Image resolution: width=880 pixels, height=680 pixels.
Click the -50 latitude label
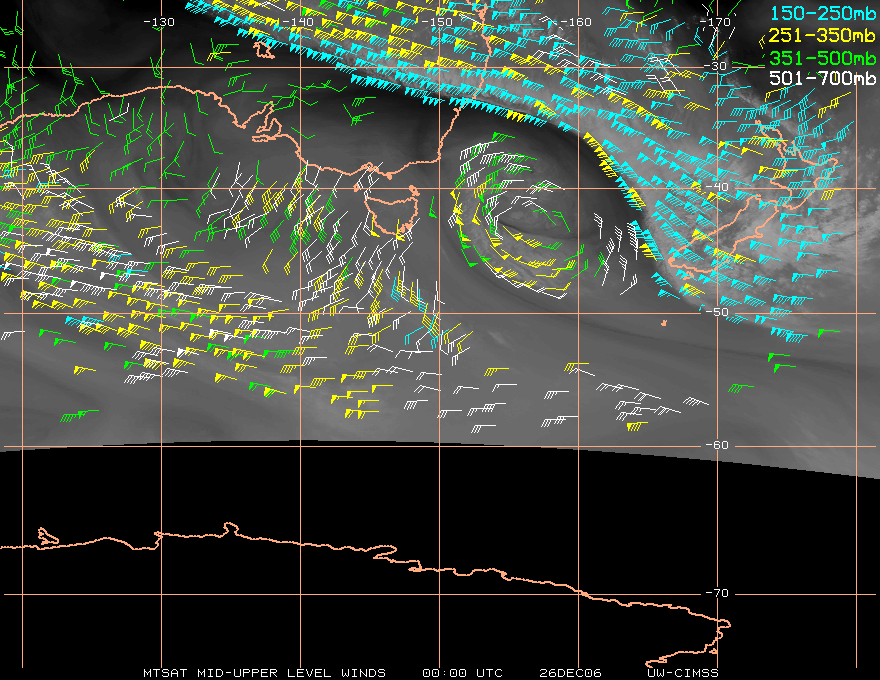717,312
